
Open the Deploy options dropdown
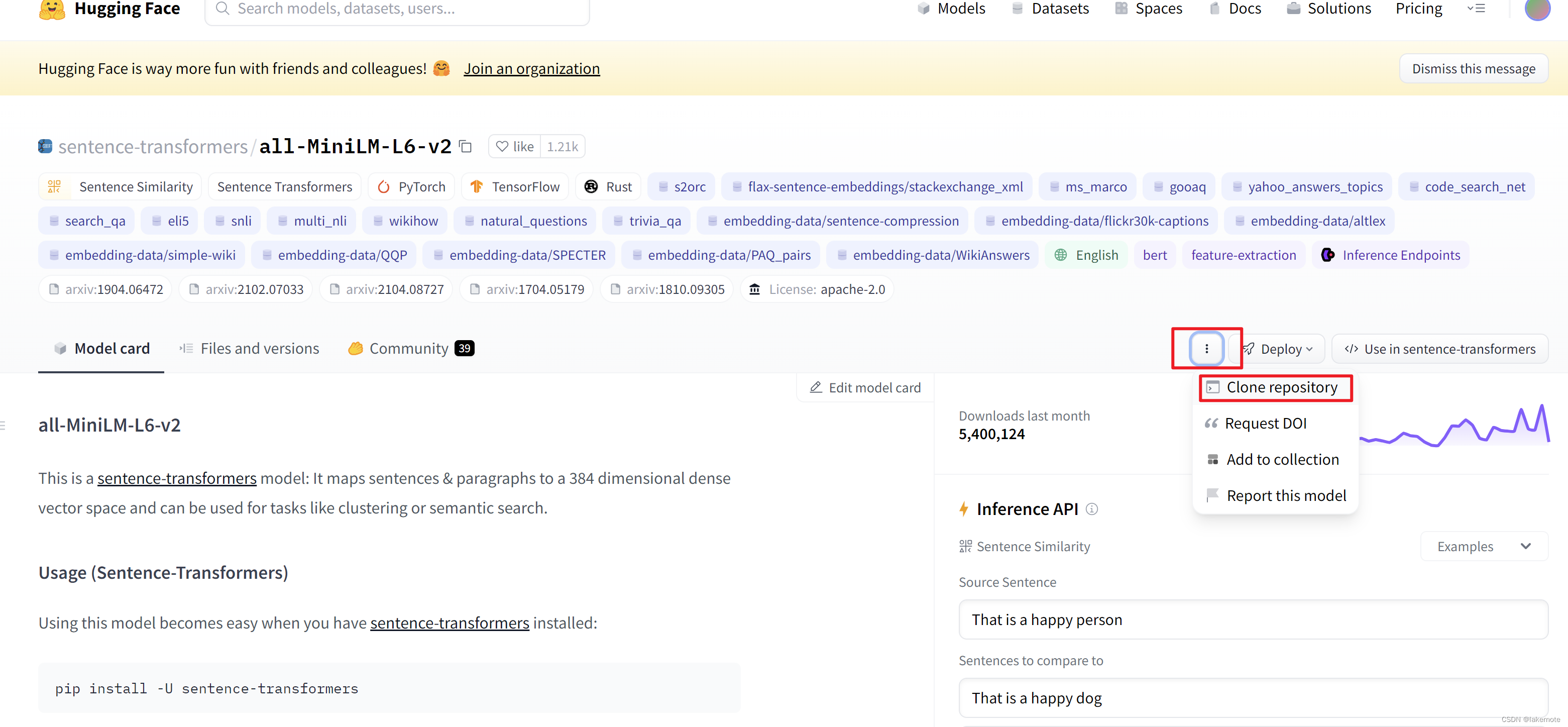[1281, 348]
